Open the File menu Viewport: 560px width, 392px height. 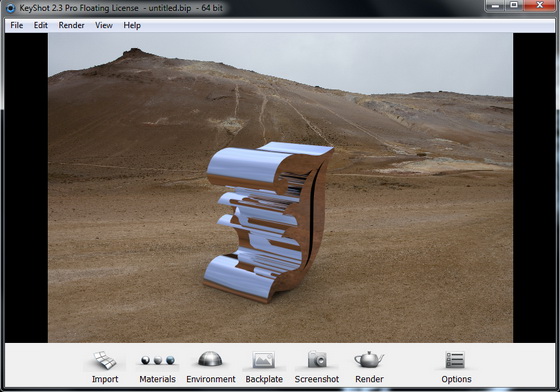(x=16, y=25)
